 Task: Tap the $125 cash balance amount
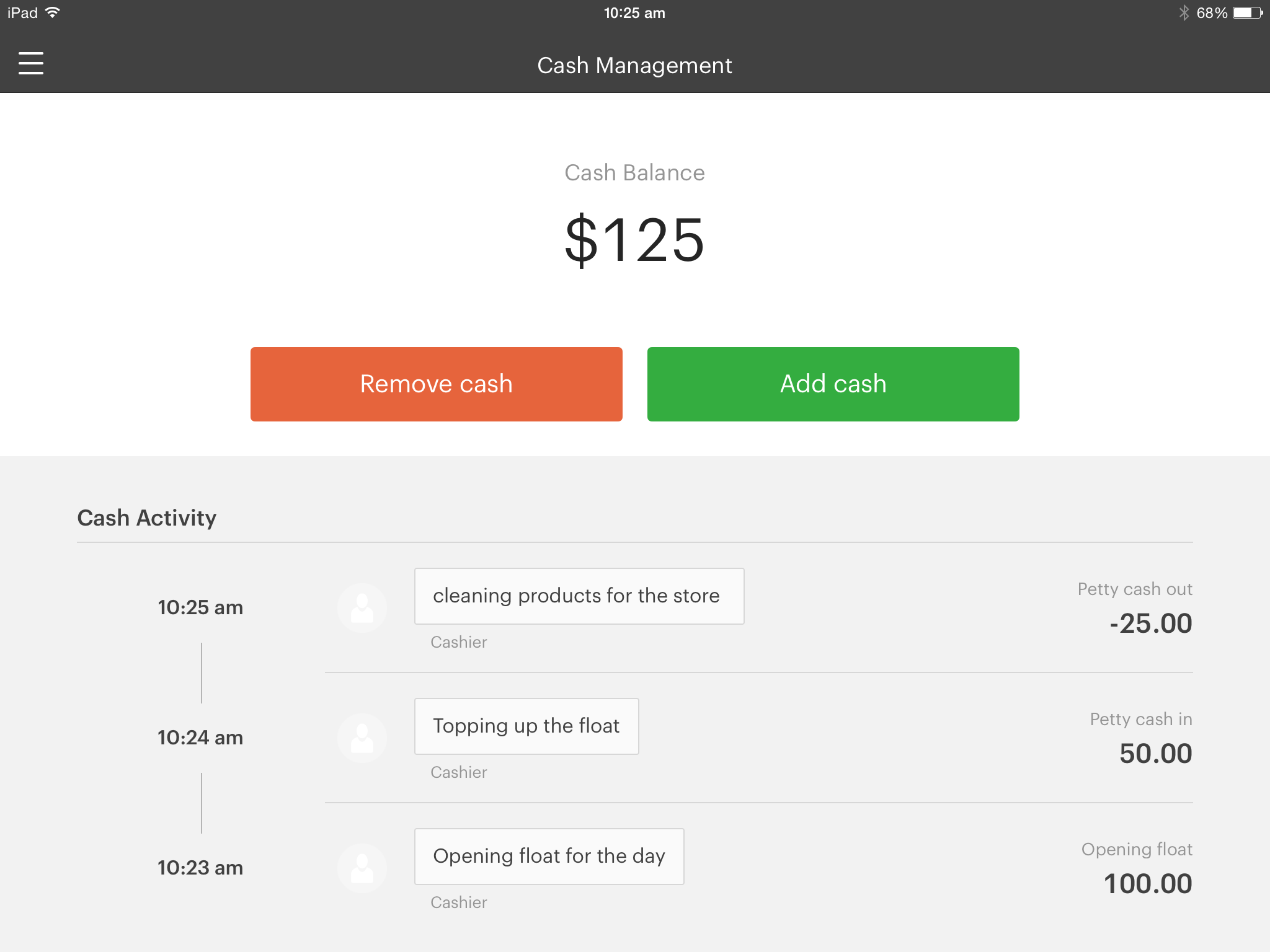click(634, 240)
